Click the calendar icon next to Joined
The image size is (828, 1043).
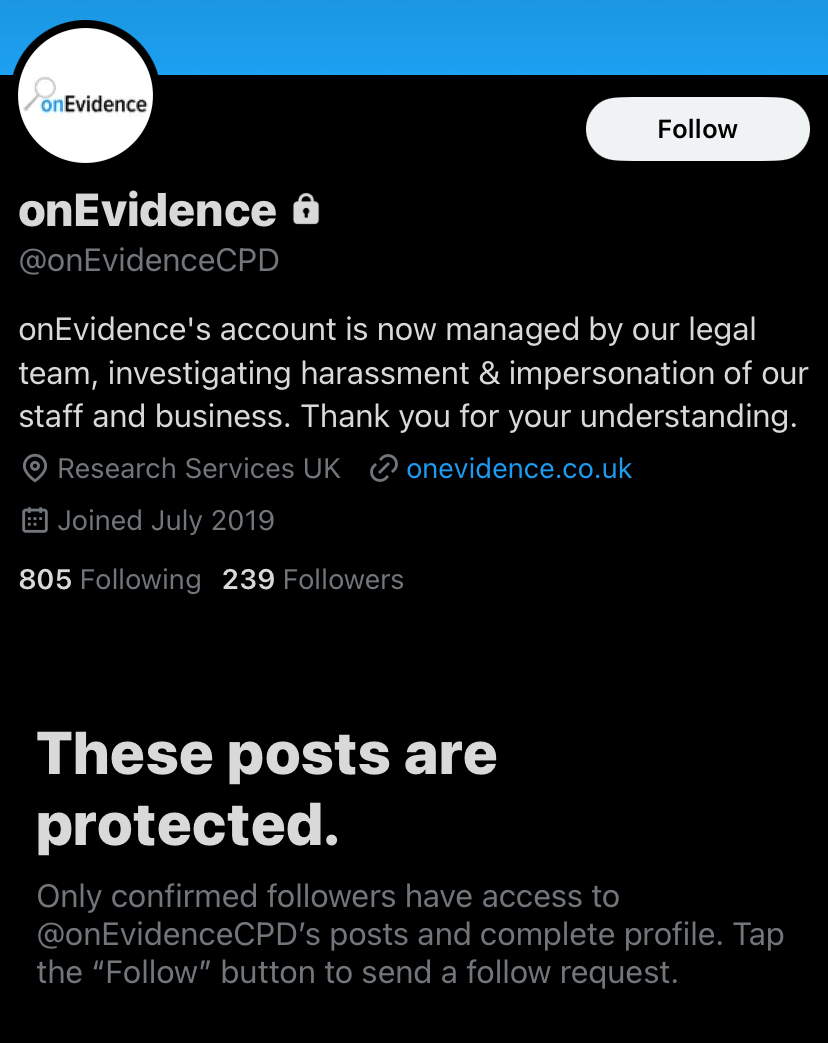click(35, 520)
